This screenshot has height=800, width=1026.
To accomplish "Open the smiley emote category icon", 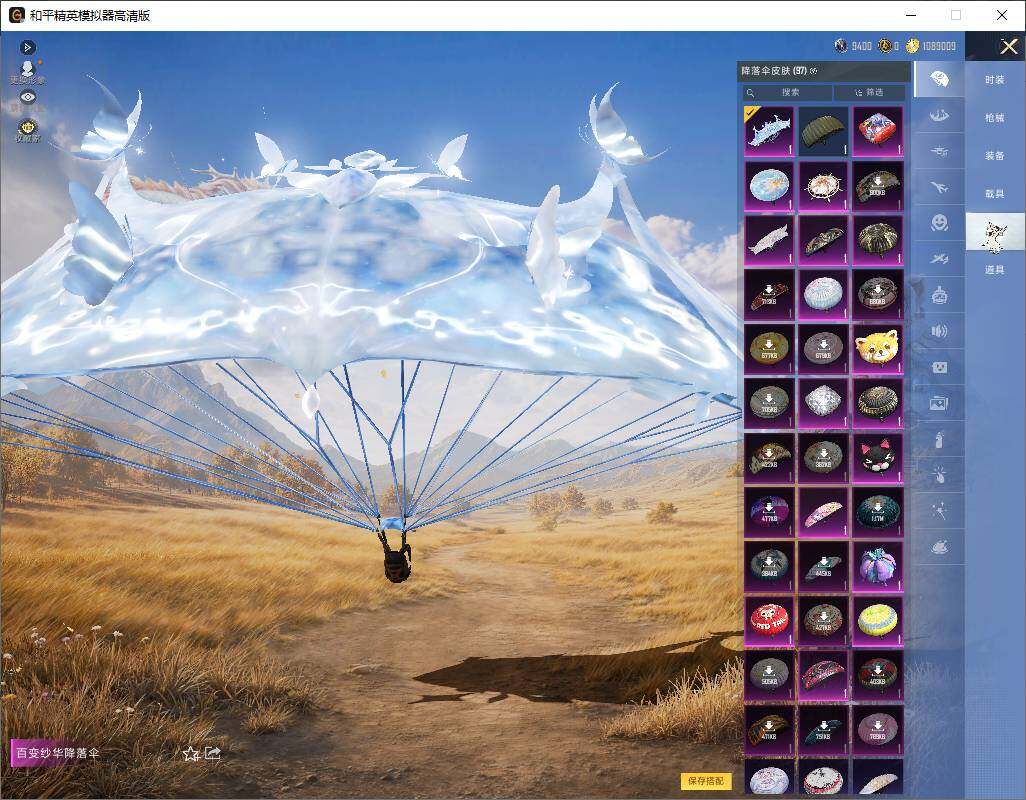I will (940, 223).
